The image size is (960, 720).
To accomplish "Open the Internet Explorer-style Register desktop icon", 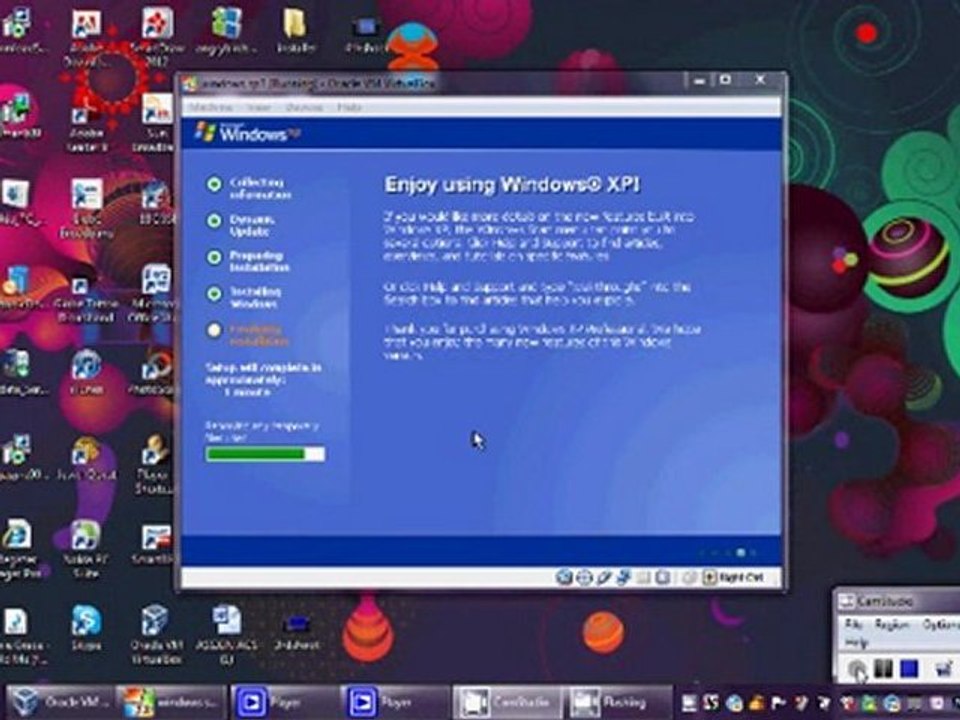I will 18,549.
